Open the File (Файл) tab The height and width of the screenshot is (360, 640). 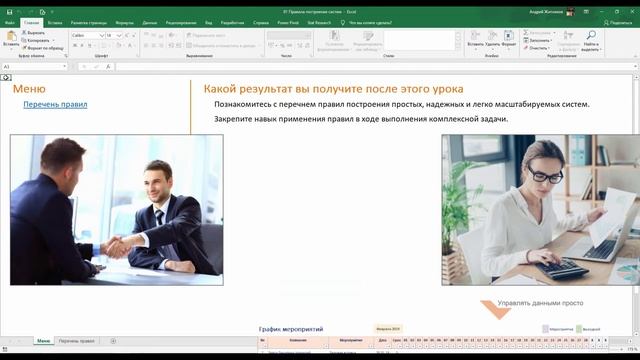tap(10, 23)
